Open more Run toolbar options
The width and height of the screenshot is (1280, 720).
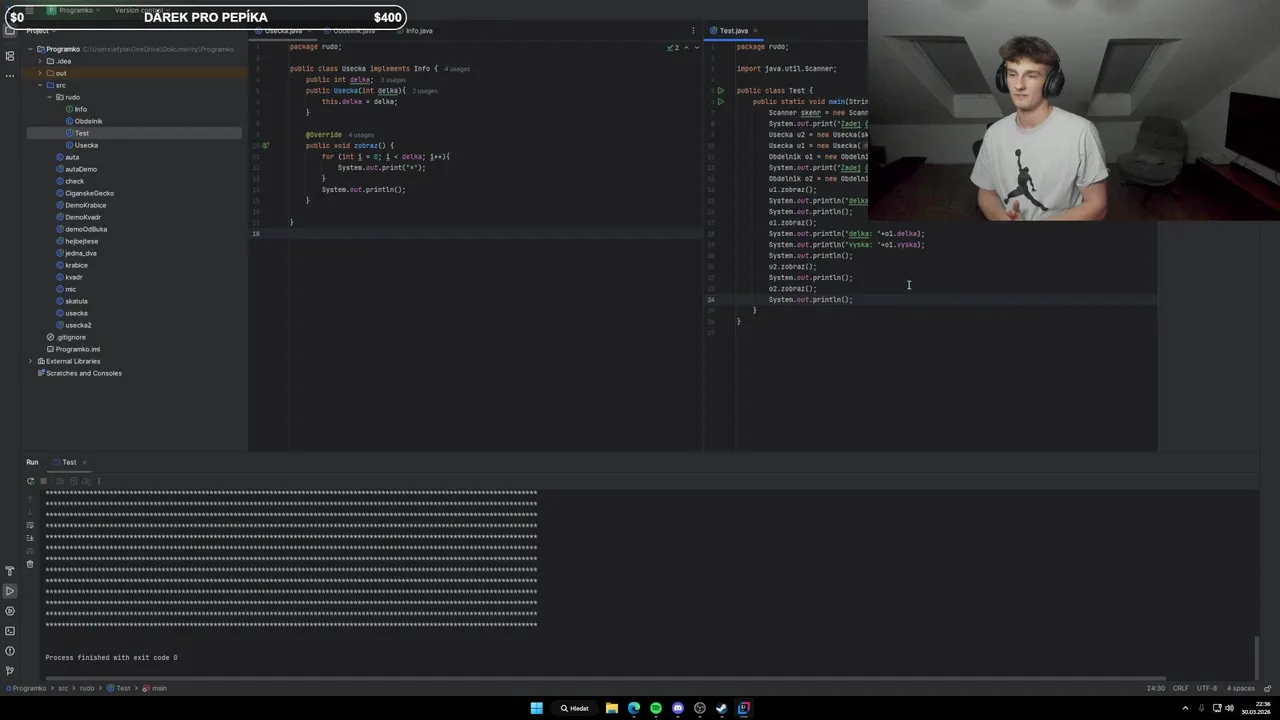tap(98, 481)
